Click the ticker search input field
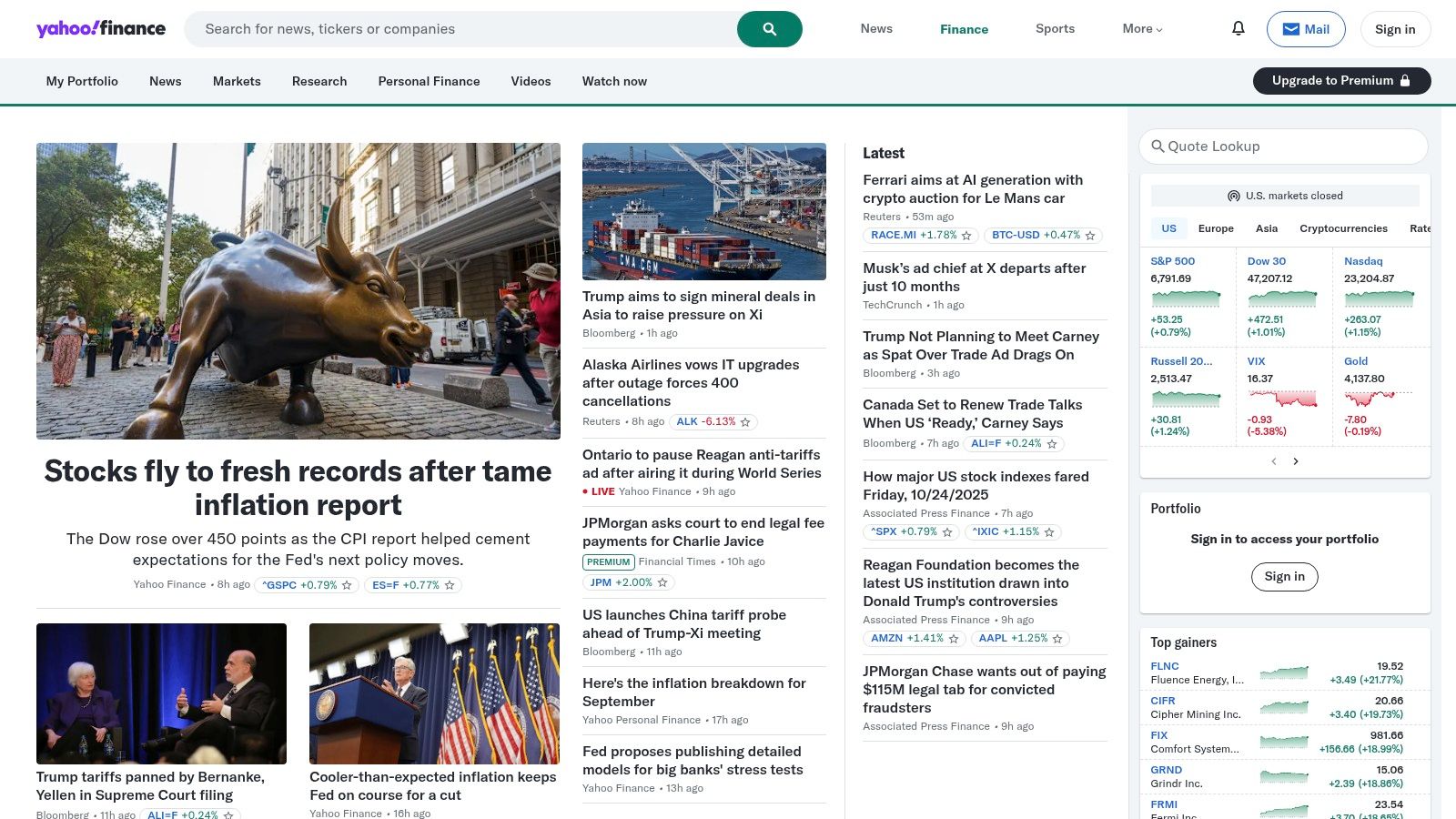 455,28
